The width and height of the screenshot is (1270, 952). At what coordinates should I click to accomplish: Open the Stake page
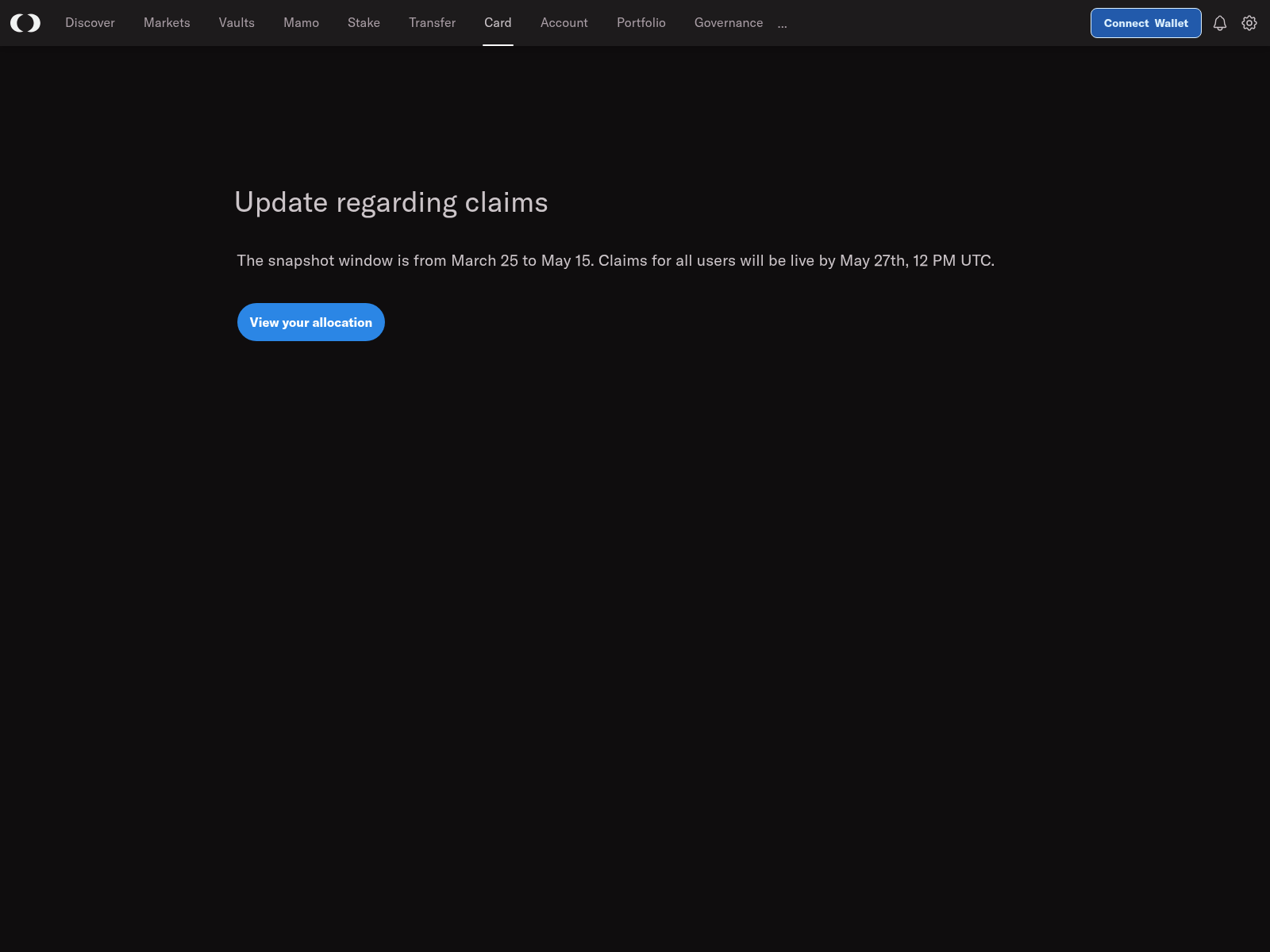[x=364, y=23]
